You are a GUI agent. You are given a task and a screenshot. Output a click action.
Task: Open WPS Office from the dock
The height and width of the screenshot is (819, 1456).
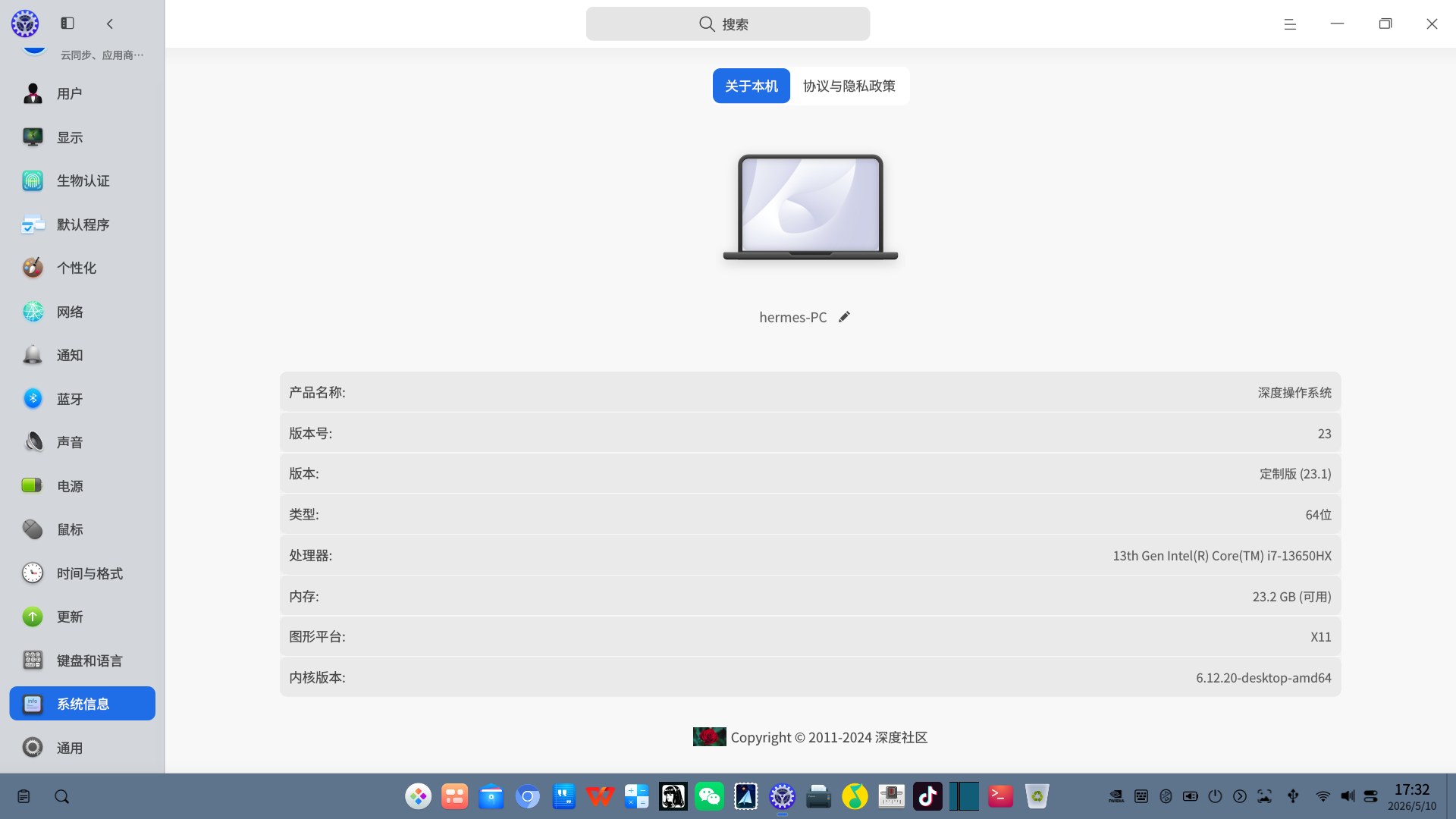point(601,796)
